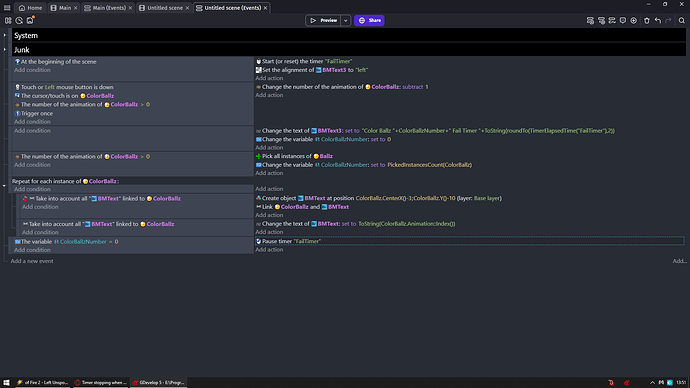Viewport: 690px width, 388px height.
Task: Expand the System event group
Action: [5, 35]
